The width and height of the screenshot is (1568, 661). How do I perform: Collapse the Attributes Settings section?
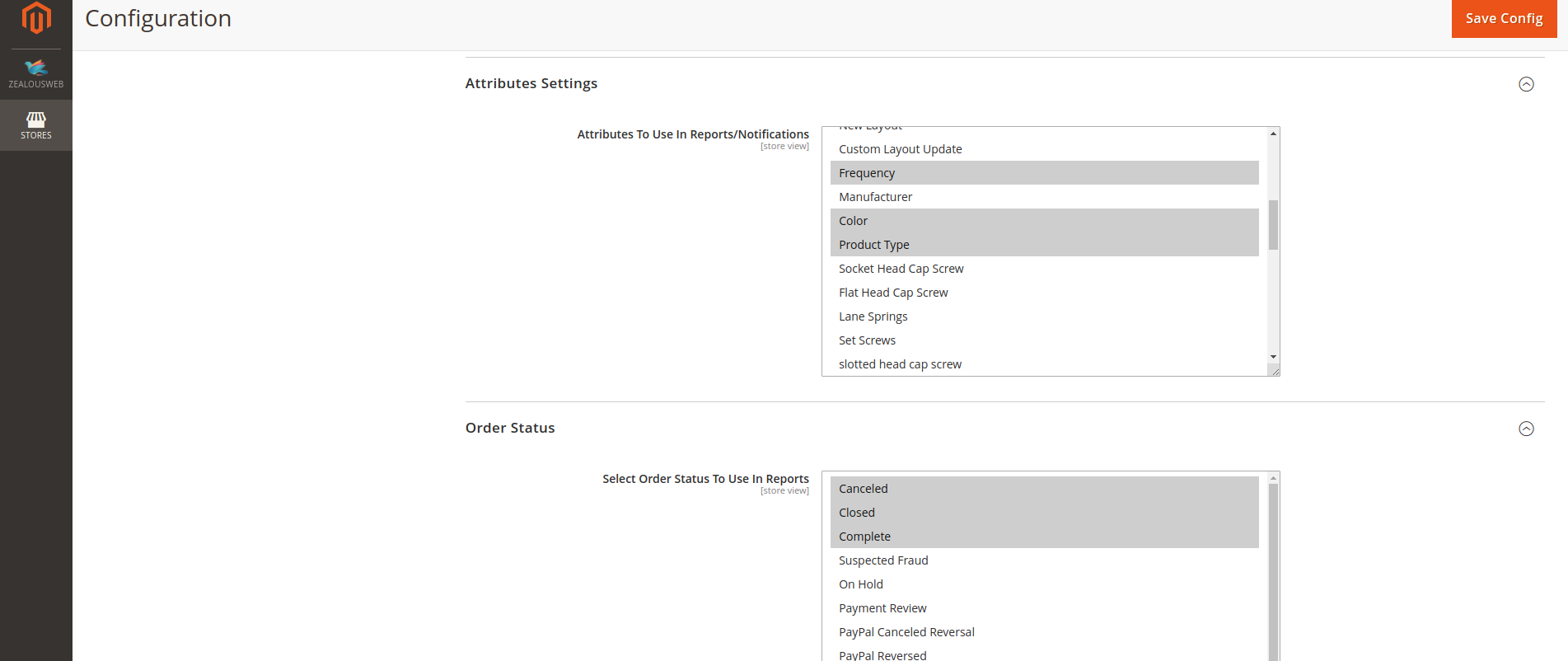pos(1526,84)
